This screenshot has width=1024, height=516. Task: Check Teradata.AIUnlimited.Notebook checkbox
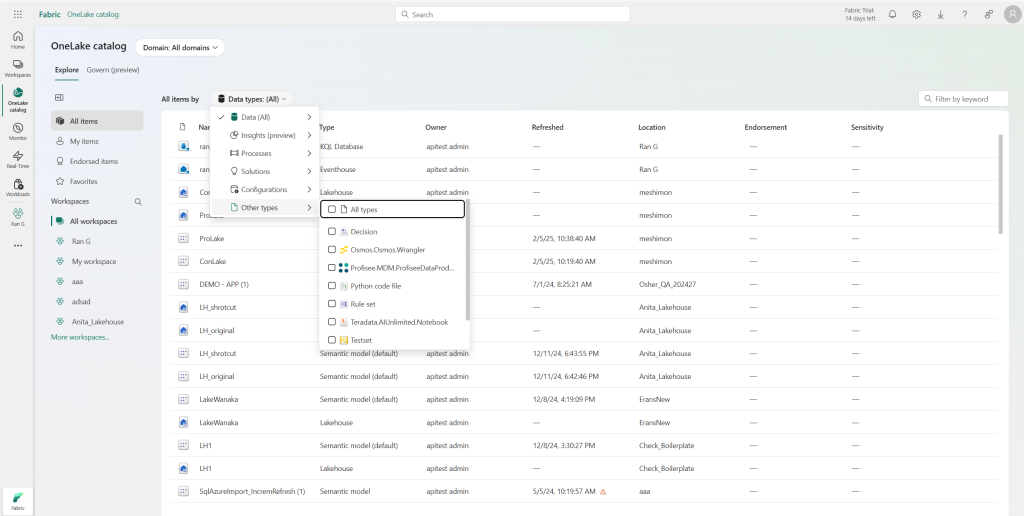(x=332, y=322)
